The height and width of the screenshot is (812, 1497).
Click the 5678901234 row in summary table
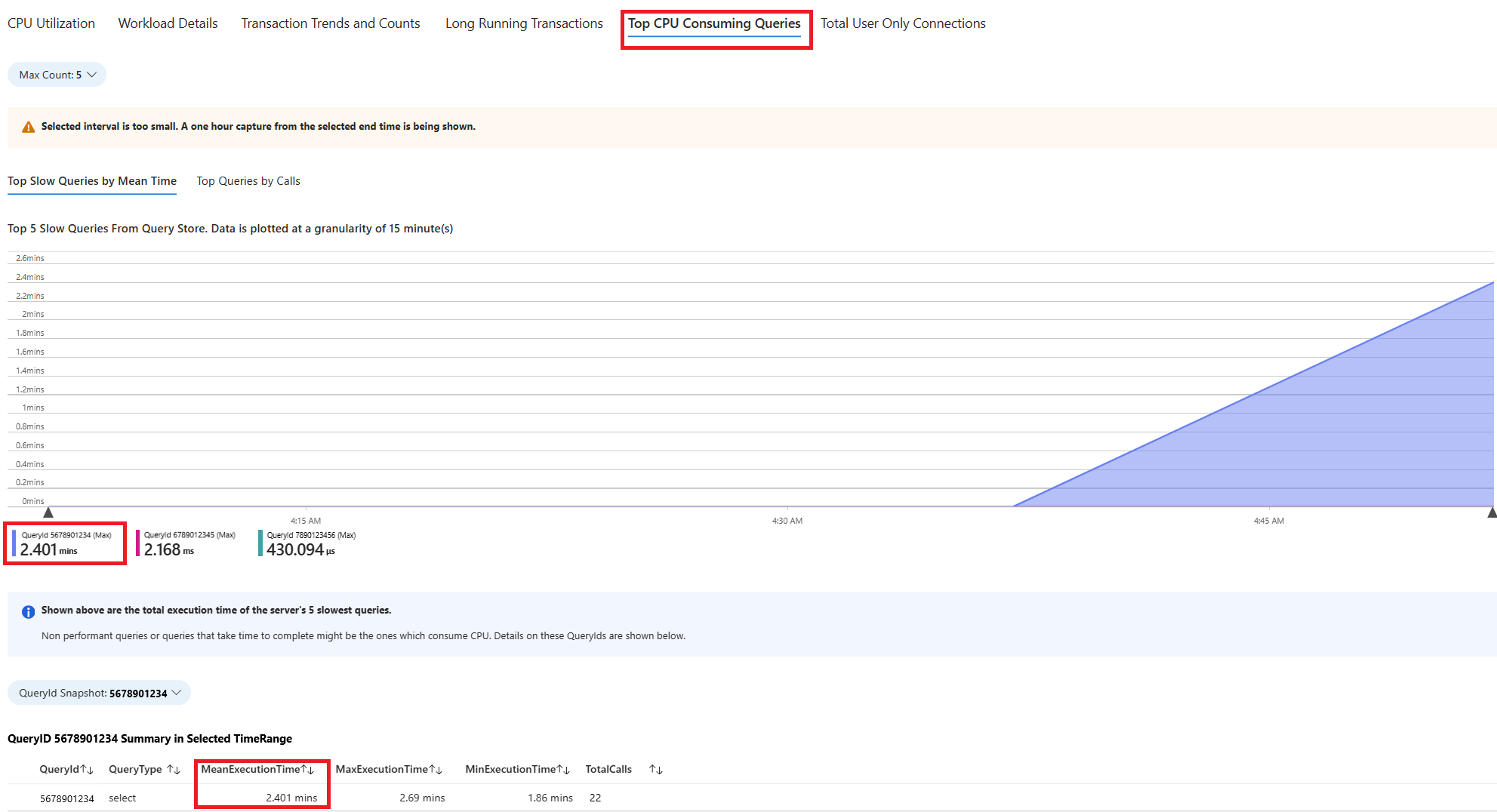coord(67,798)
